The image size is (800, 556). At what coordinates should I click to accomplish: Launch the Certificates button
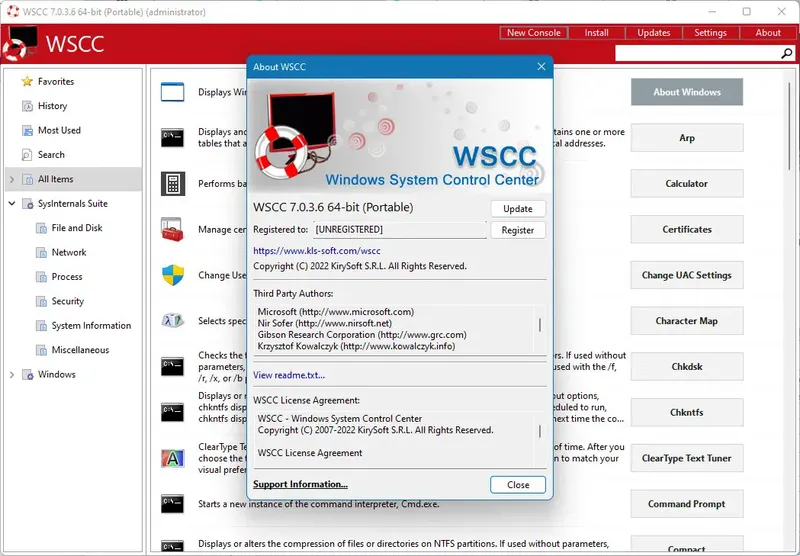coord(687,230)
